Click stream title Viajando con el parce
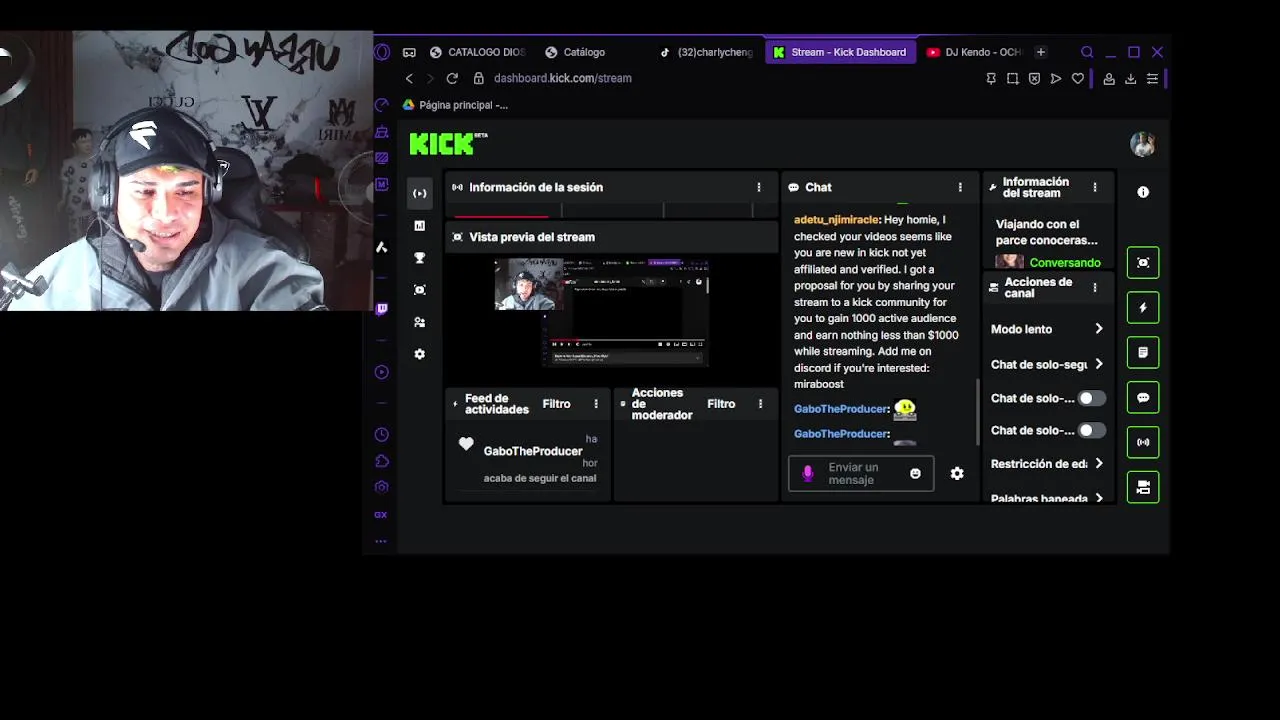The width and height of the screenshot is (1280, 720). coord(1047,232)
